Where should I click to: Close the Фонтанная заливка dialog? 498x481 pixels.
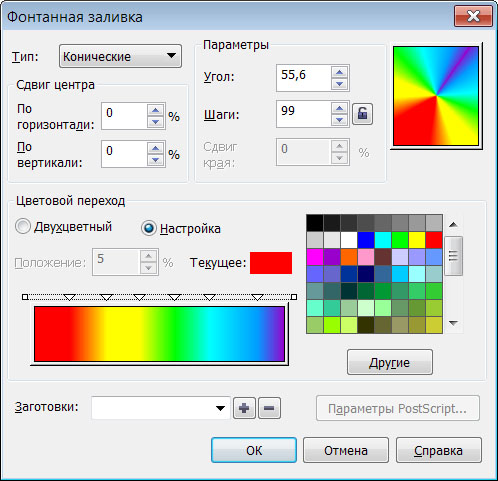pos(473,16)
